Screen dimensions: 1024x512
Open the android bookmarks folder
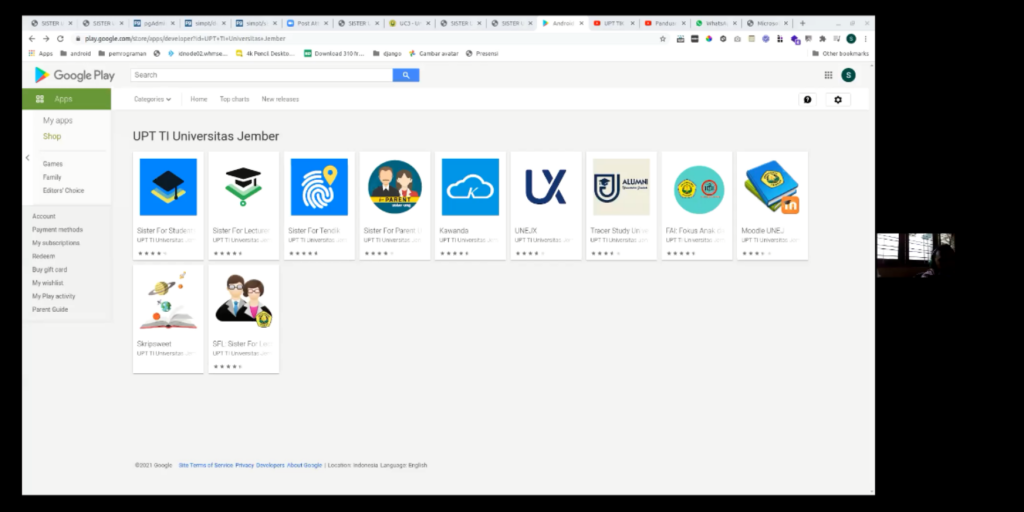tap(73, 53)
